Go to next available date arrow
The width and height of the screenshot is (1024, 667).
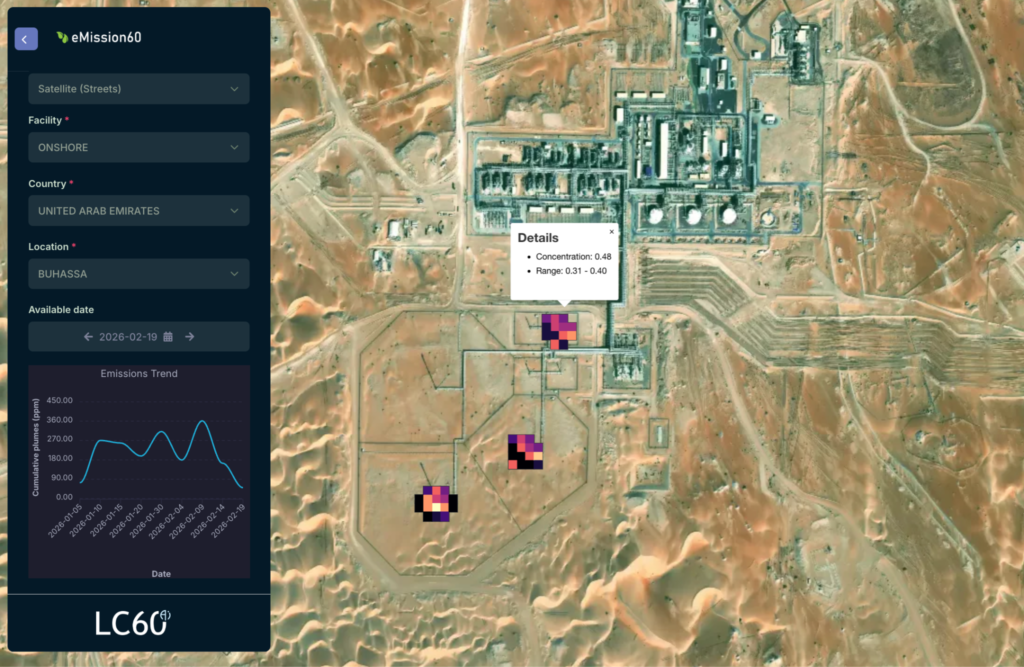coord(189,337)
